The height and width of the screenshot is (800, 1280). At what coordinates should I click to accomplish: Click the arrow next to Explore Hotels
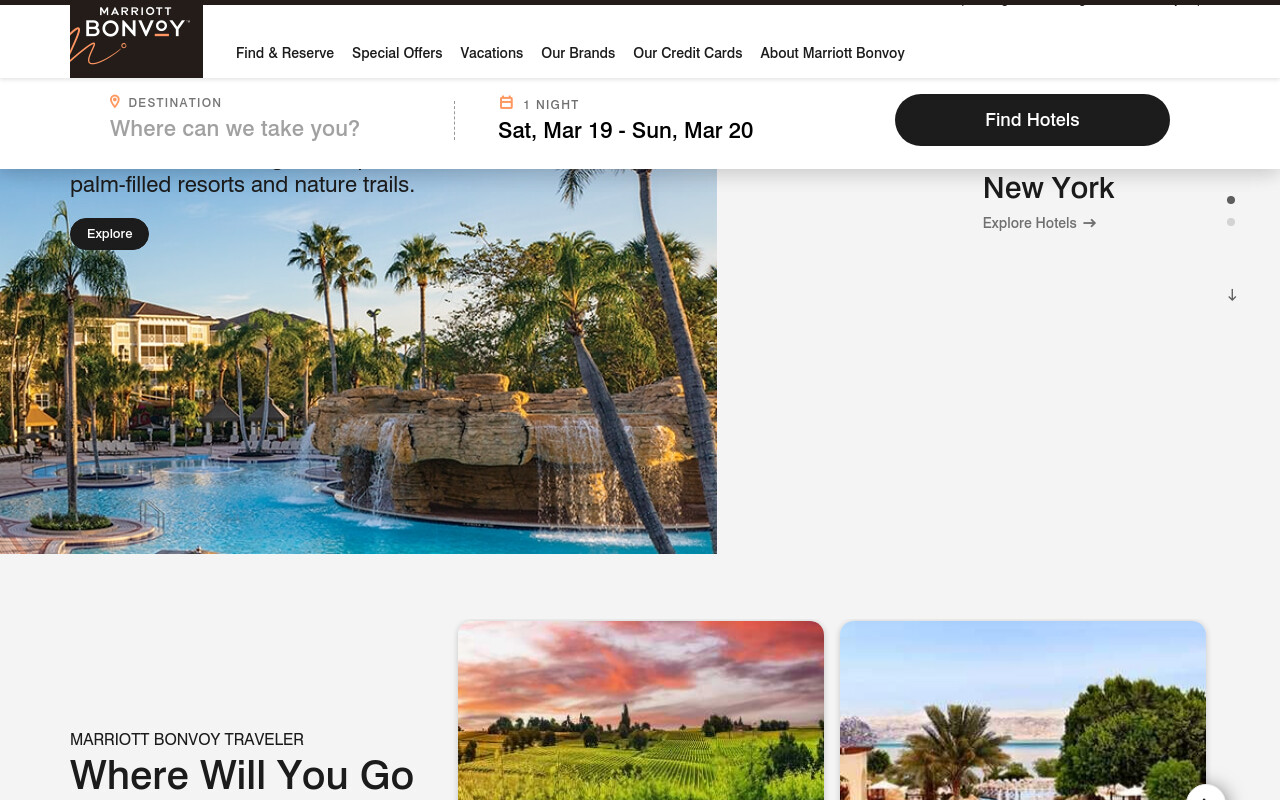point(1090,223)
